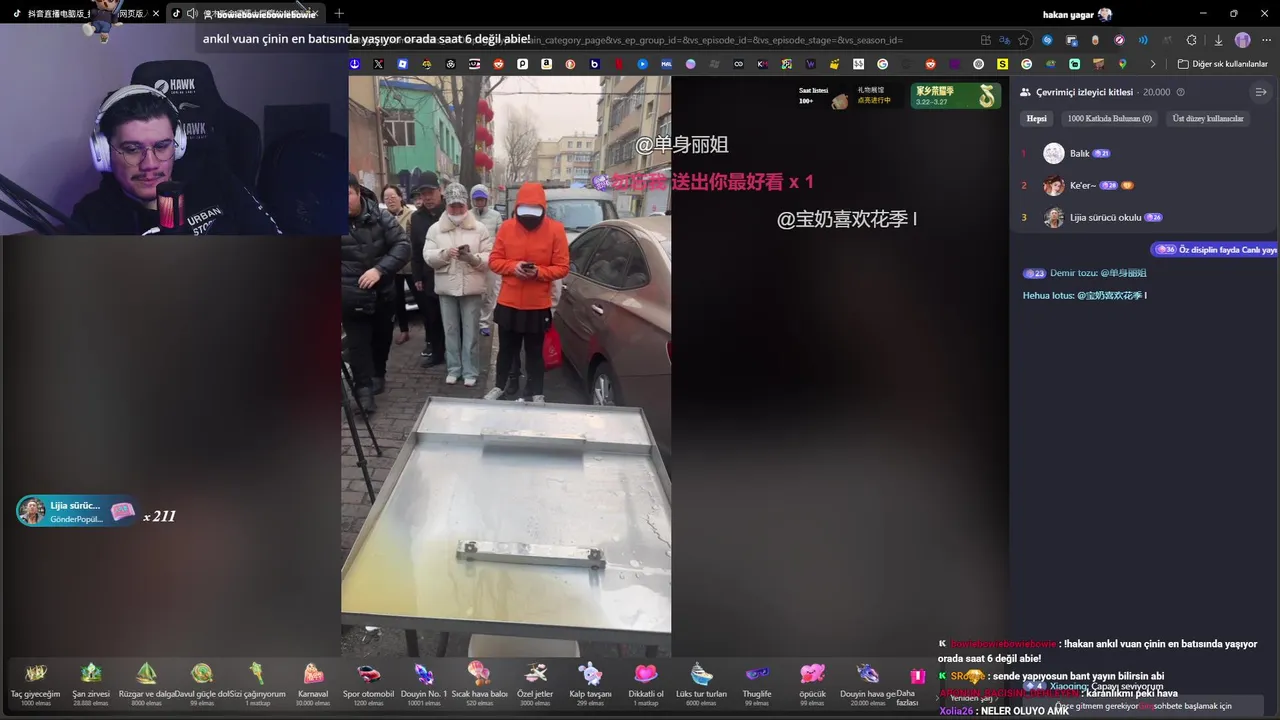Open the Saat listesi 100+ ranking

pos(823,95)
